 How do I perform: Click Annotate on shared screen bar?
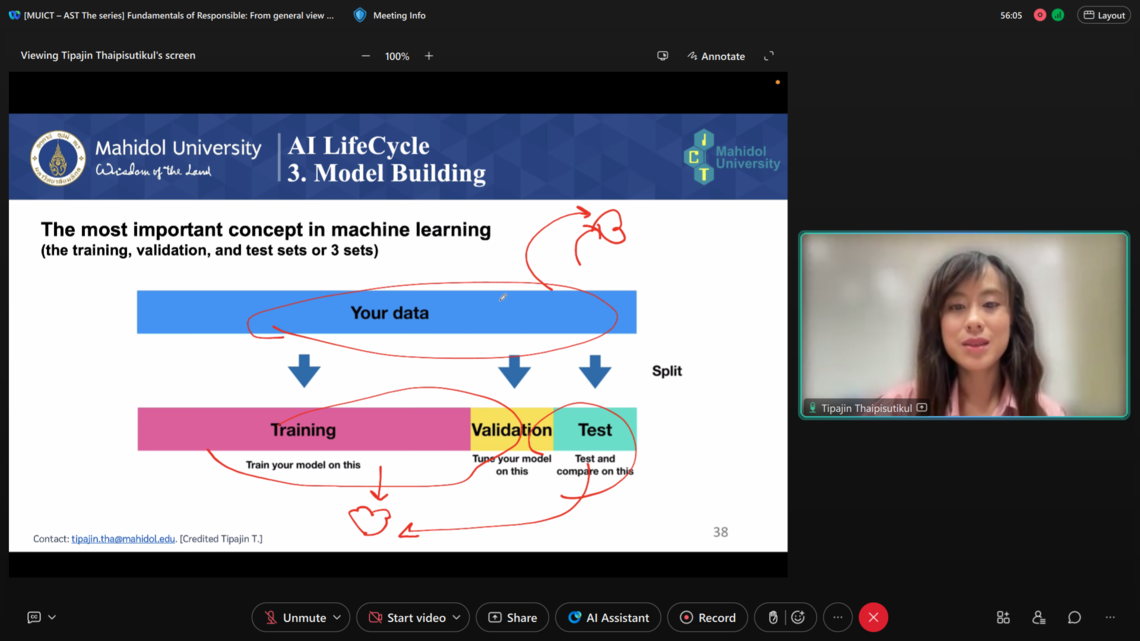[716, 56]
